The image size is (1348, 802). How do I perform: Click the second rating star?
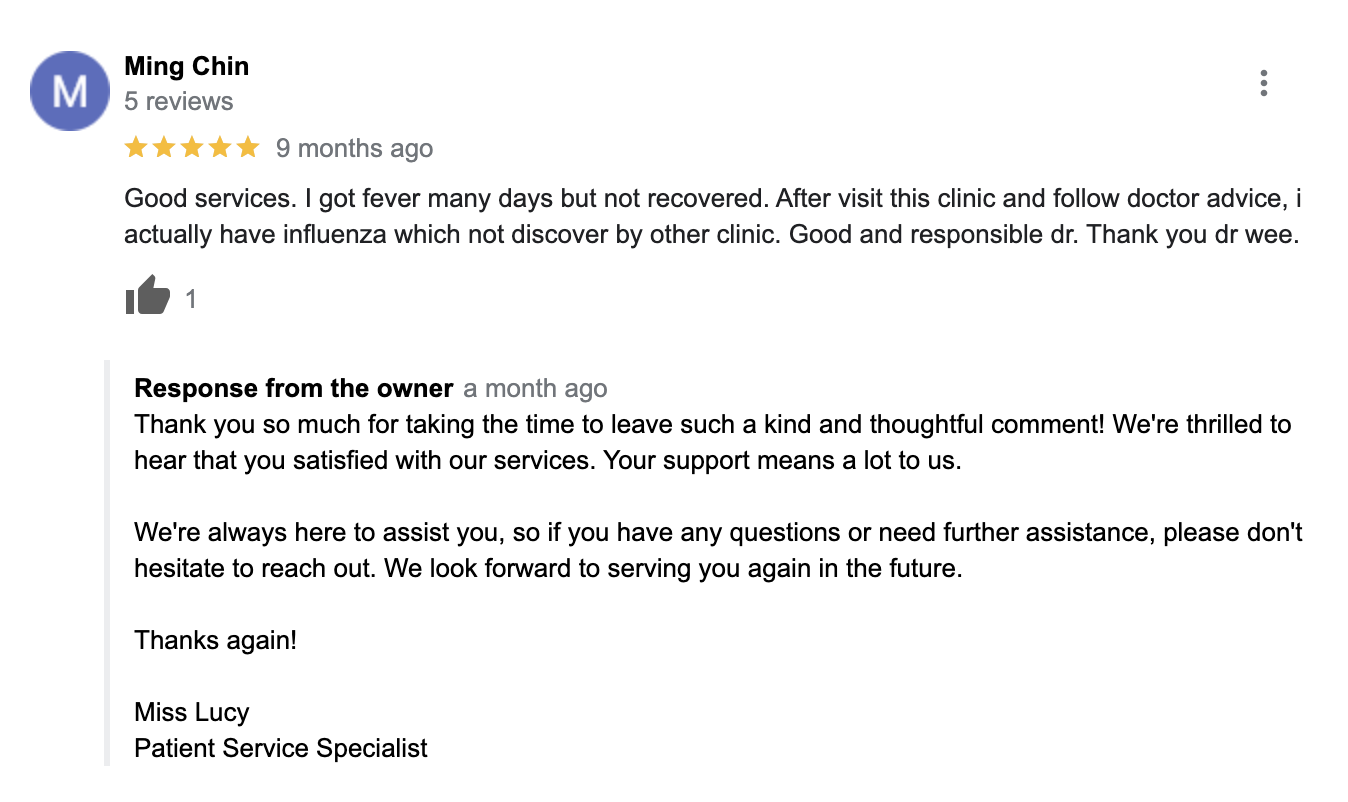point(164,148)
